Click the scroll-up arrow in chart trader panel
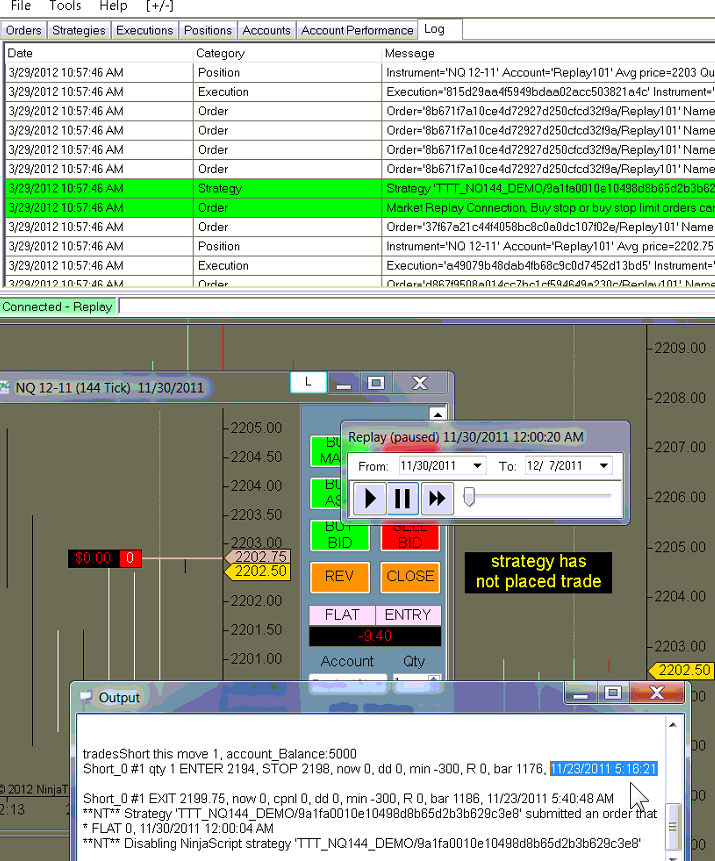The height and width of the screenshot is (861, 715). (438, 414)
